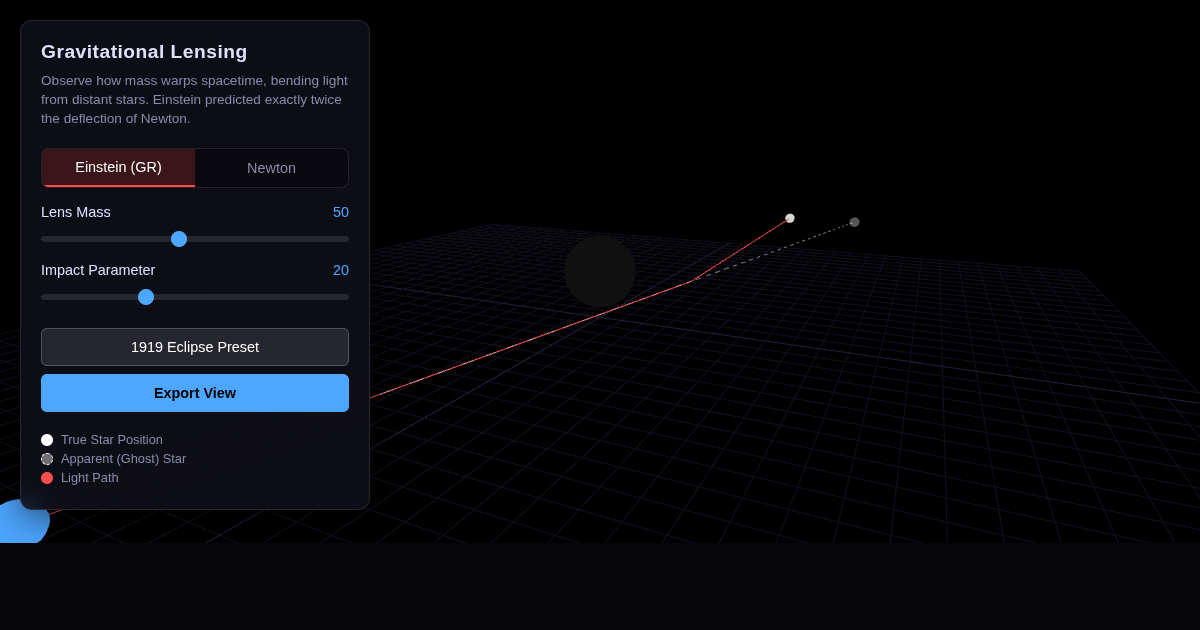Click the grey ghost star in the scene
The width and height of the screenshot is (1200, 630).
854,222
